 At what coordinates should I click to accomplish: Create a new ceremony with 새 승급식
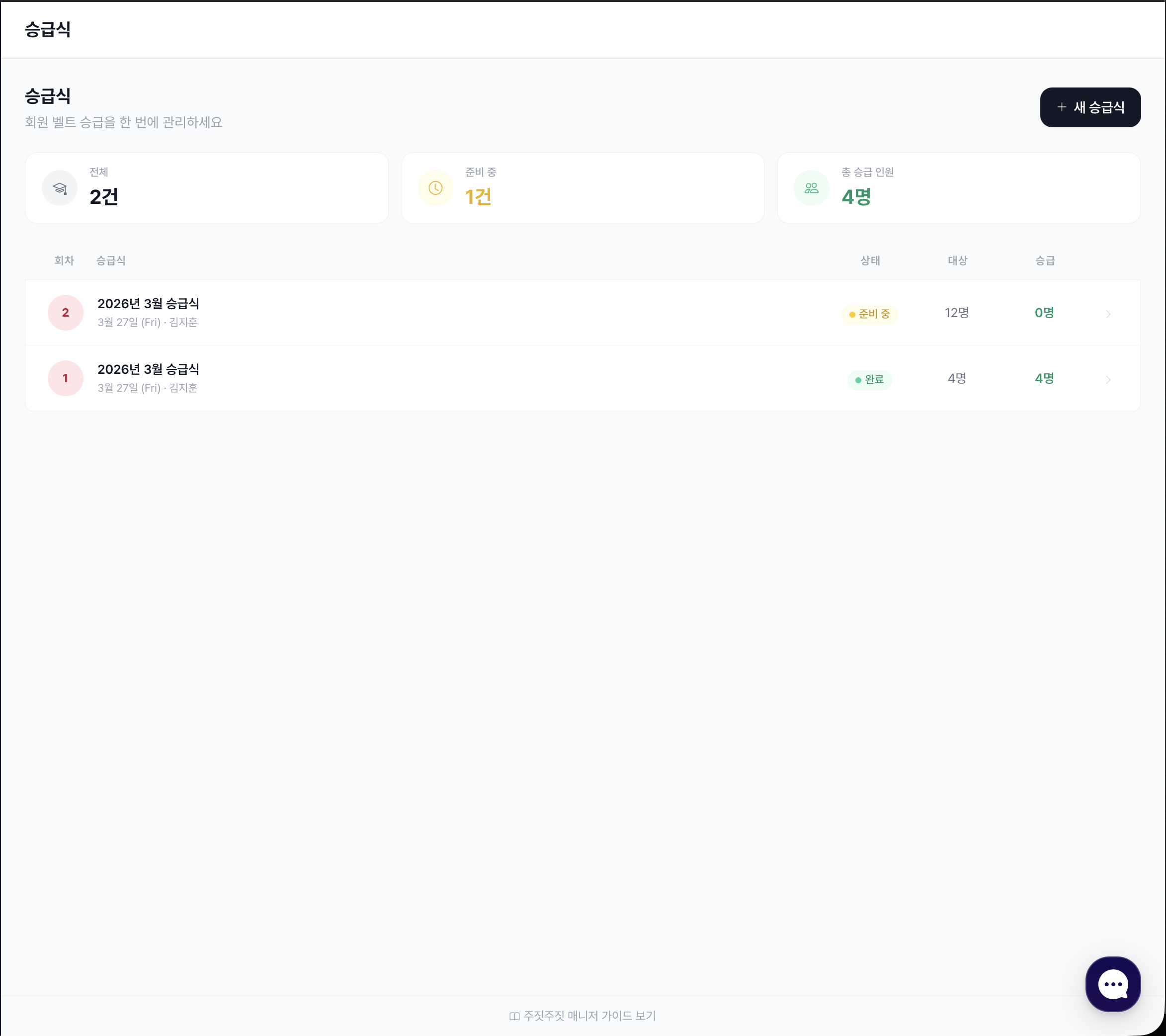1089,107
